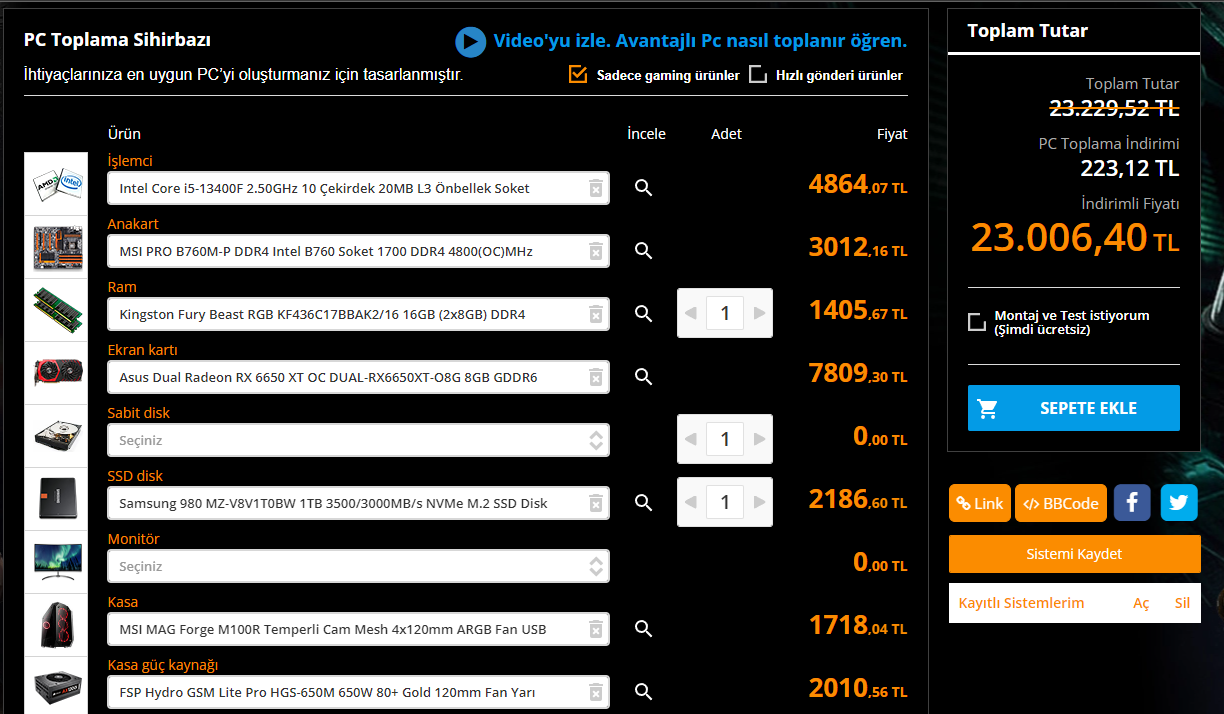Viewport: 1224px width, 714px height.
Task: Play the PC building tutorial video icon
Action: point(470,41)
